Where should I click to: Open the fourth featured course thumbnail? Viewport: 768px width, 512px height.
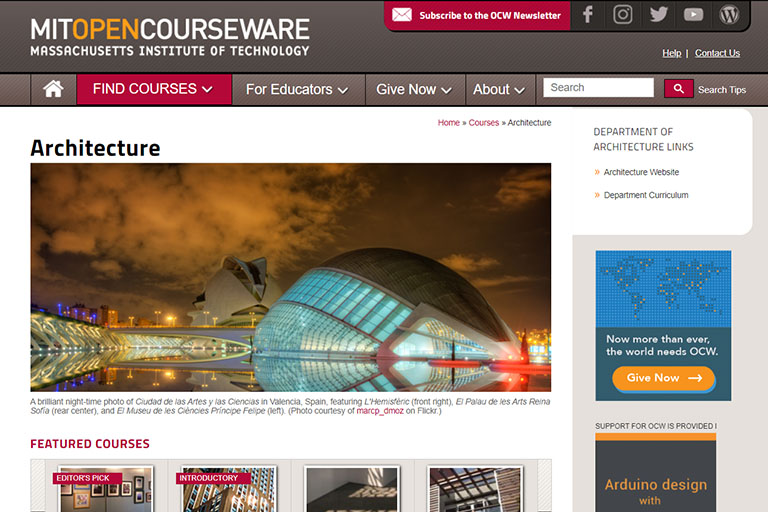coord(475,489)
